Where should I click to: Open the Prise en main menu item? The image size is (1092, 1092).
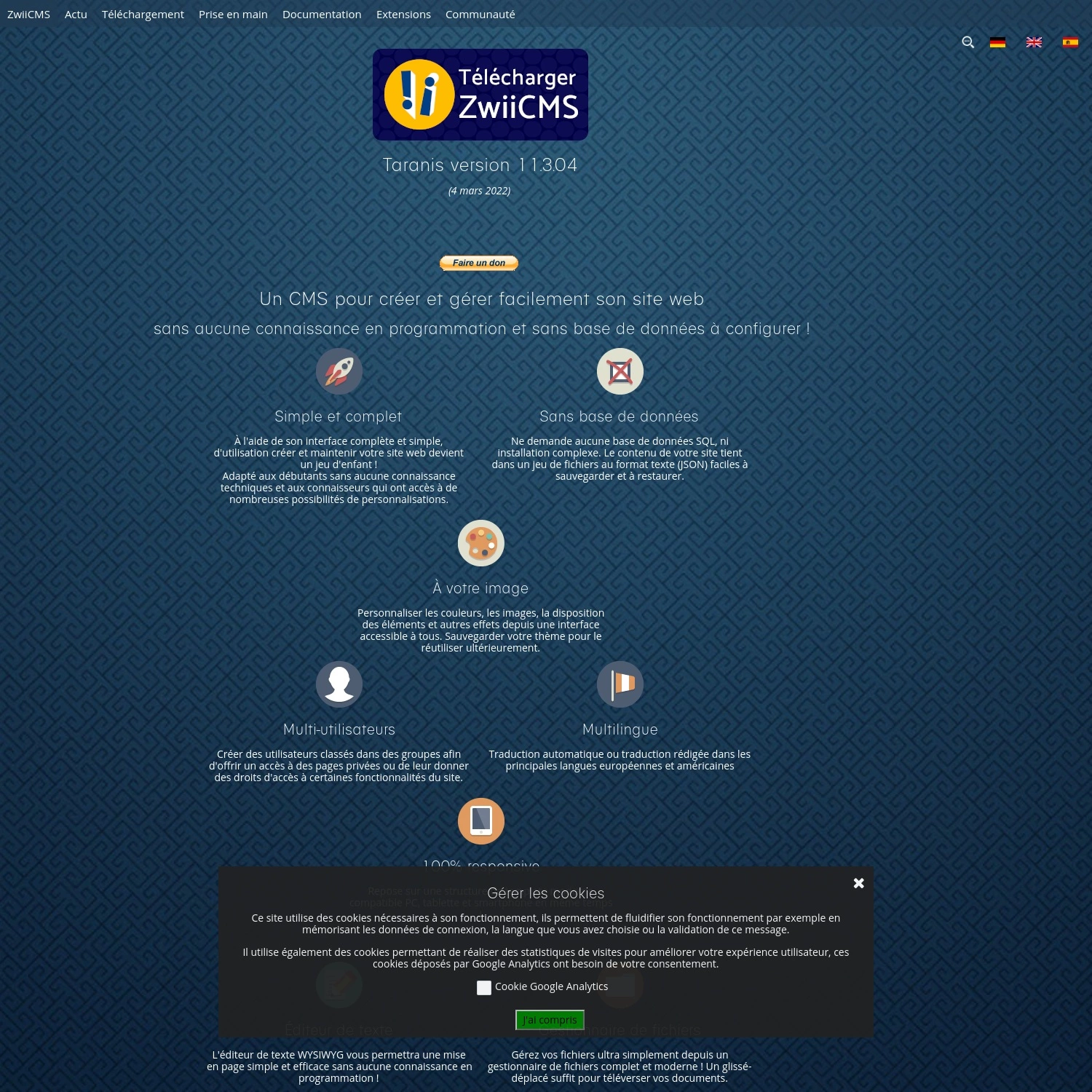tap(233, 14)
